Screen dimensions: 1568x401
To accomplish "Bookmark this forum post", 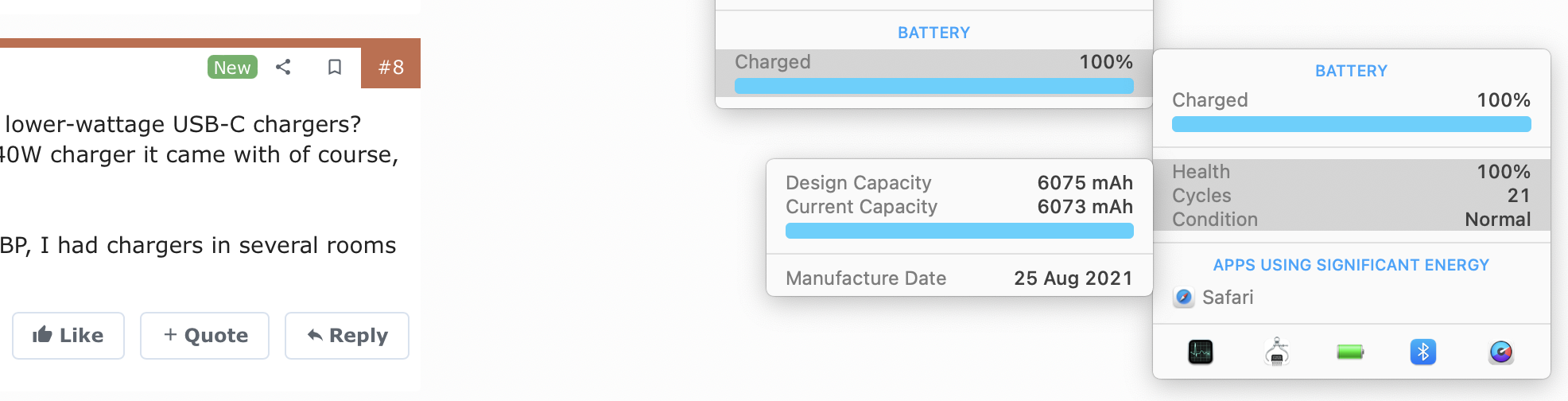I will click(335, 68).
